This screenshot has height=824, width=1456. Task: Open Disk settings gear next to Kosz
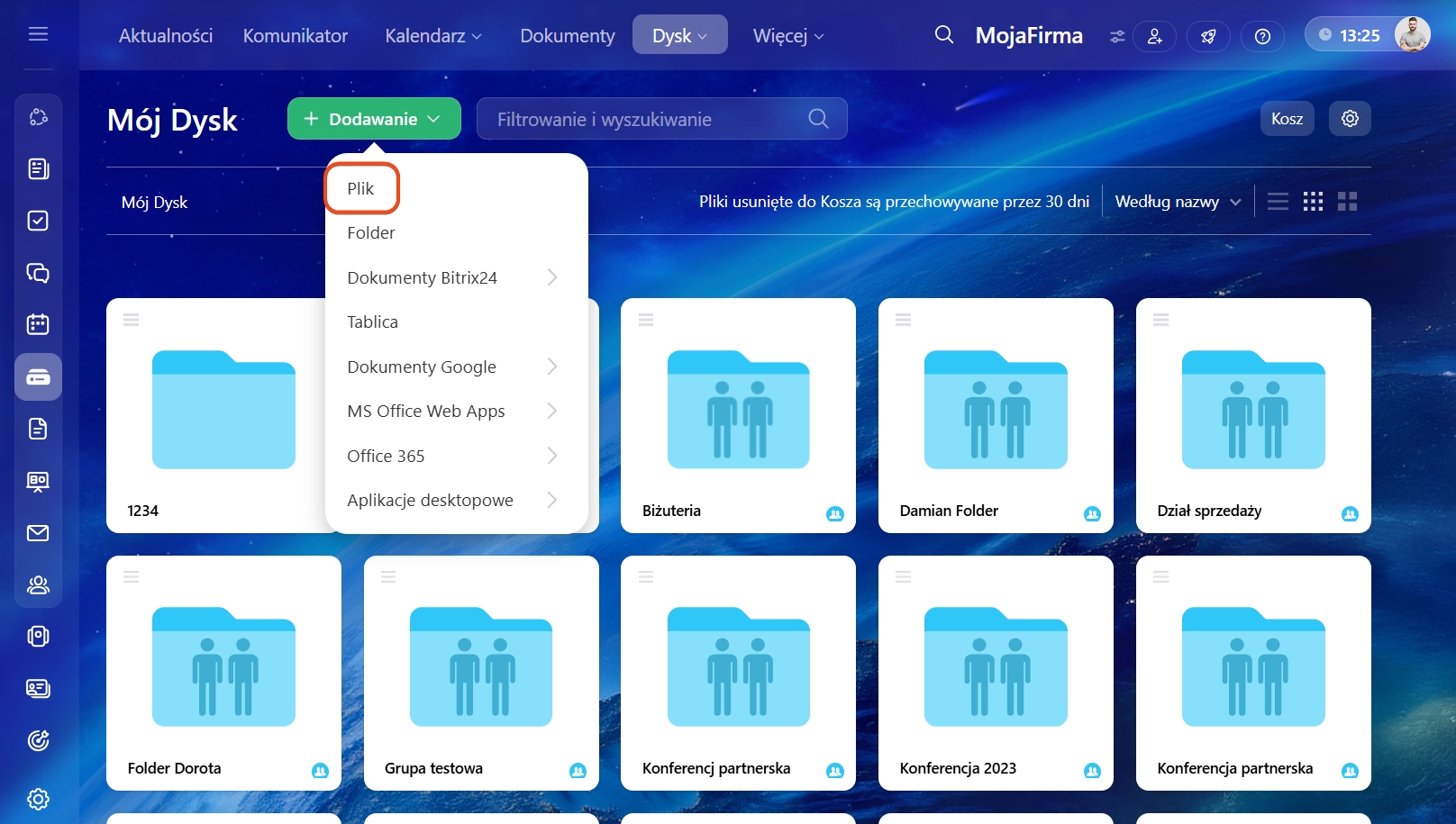click(x=1349, y=119)
